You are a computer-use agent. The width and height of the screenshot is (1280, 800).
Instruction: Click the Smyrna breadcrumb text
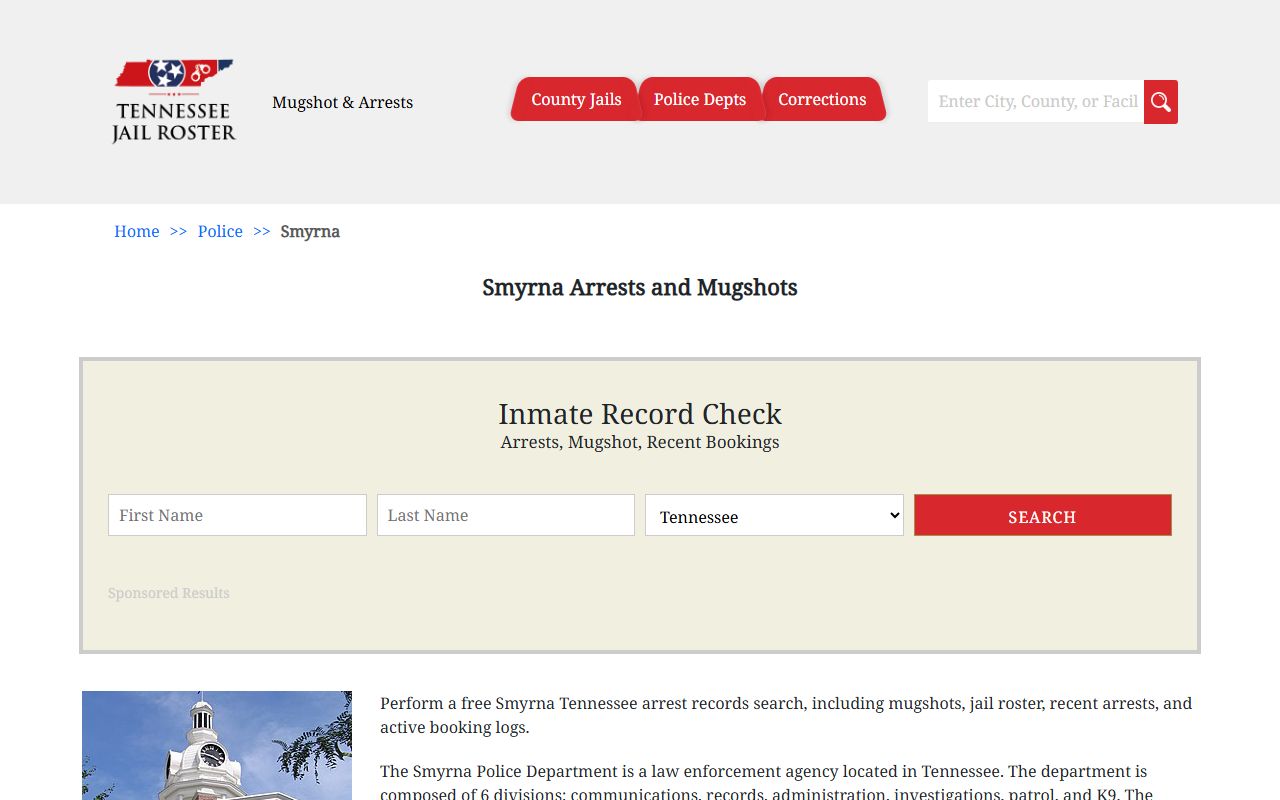click(310, 231)
